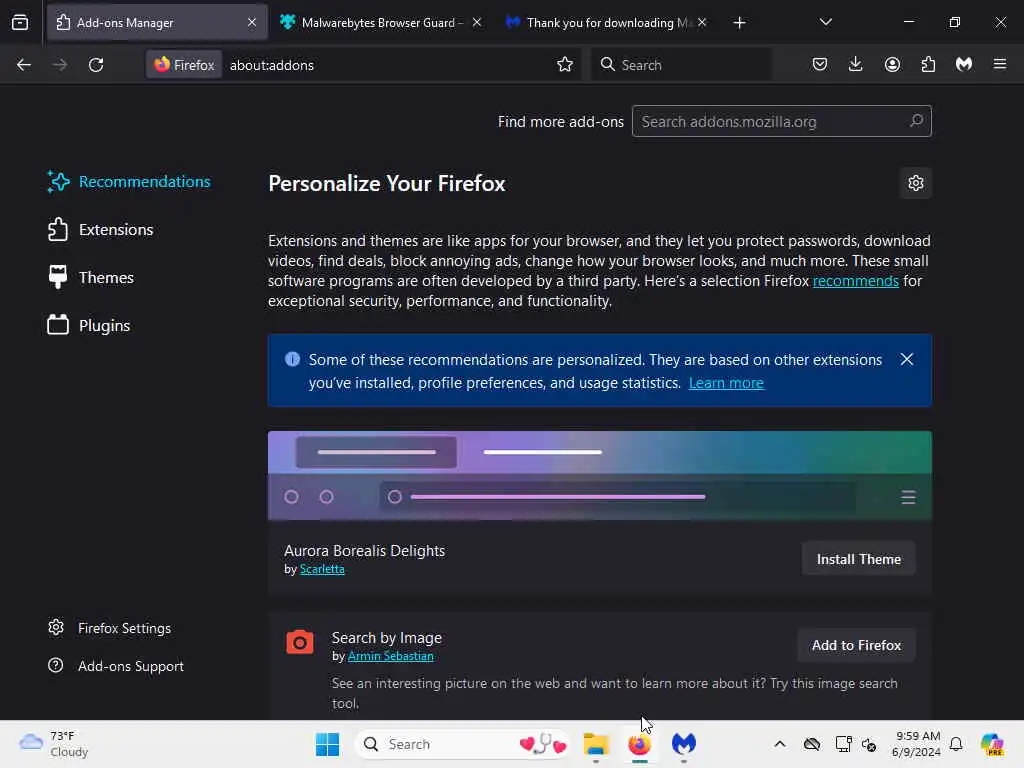Open the Firefox application menu (hamburger)
Screen dimensions: 1024x768
tap(1000, 65)
